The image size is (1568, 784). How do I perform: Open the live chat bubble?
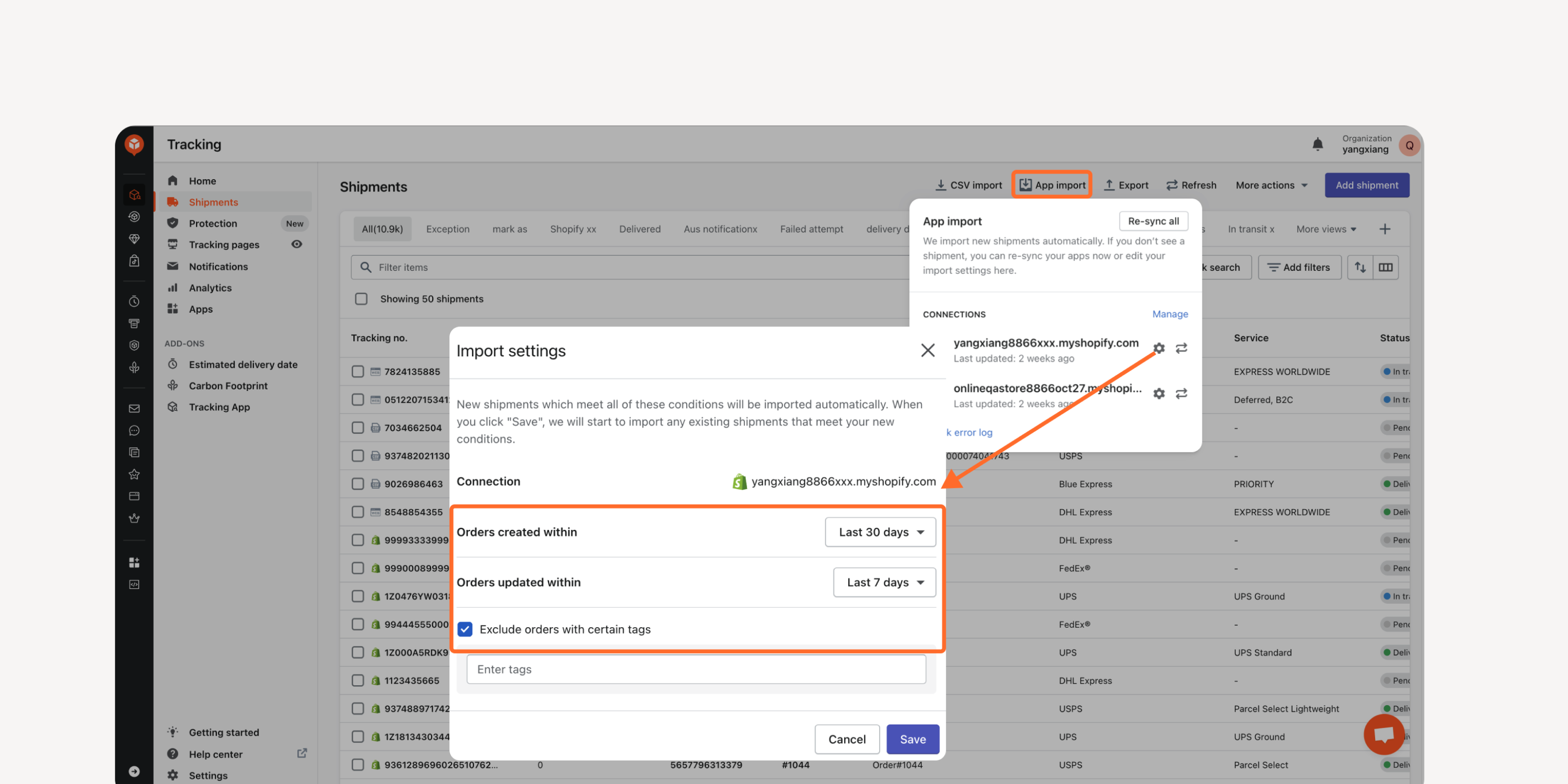coord(1384,734)
